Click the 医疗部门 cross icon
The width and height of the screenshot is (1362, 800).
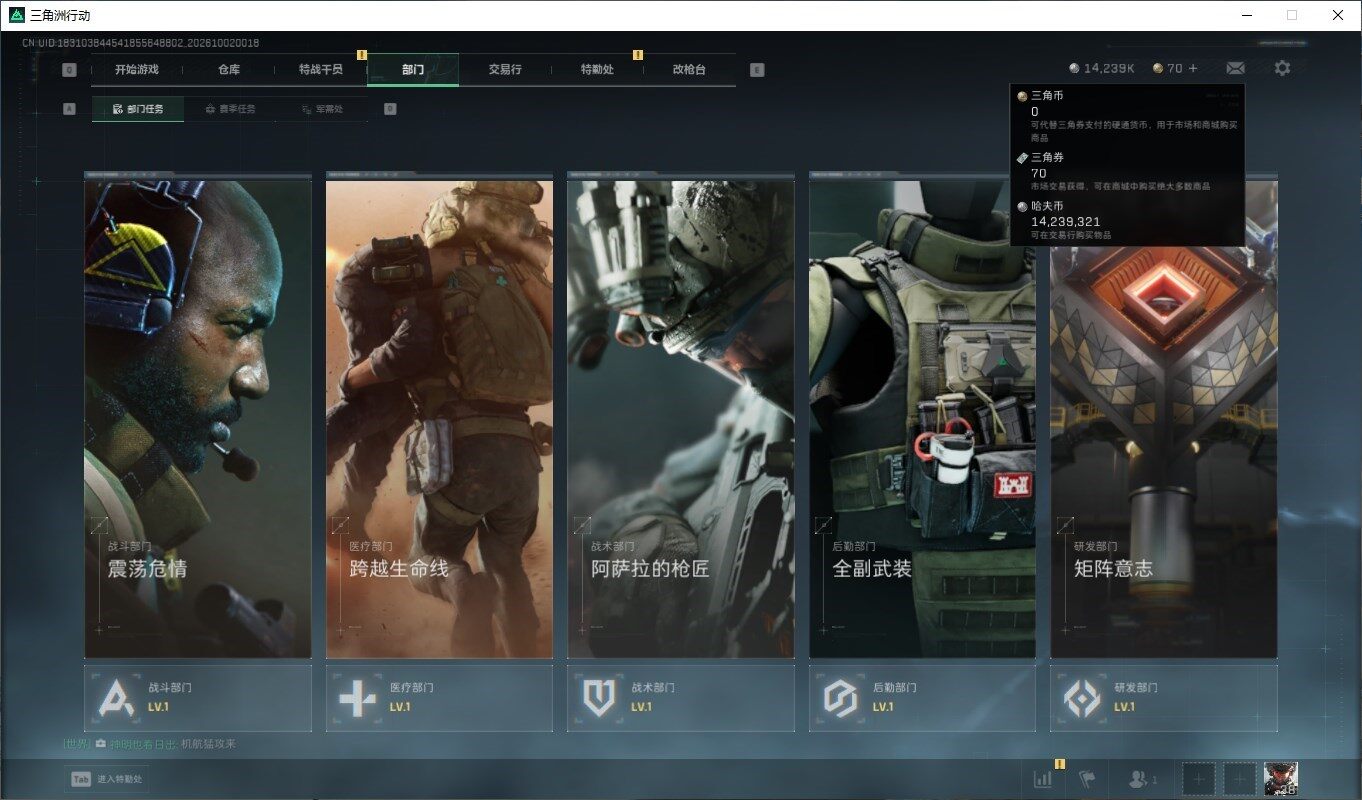tap(357, 698)
